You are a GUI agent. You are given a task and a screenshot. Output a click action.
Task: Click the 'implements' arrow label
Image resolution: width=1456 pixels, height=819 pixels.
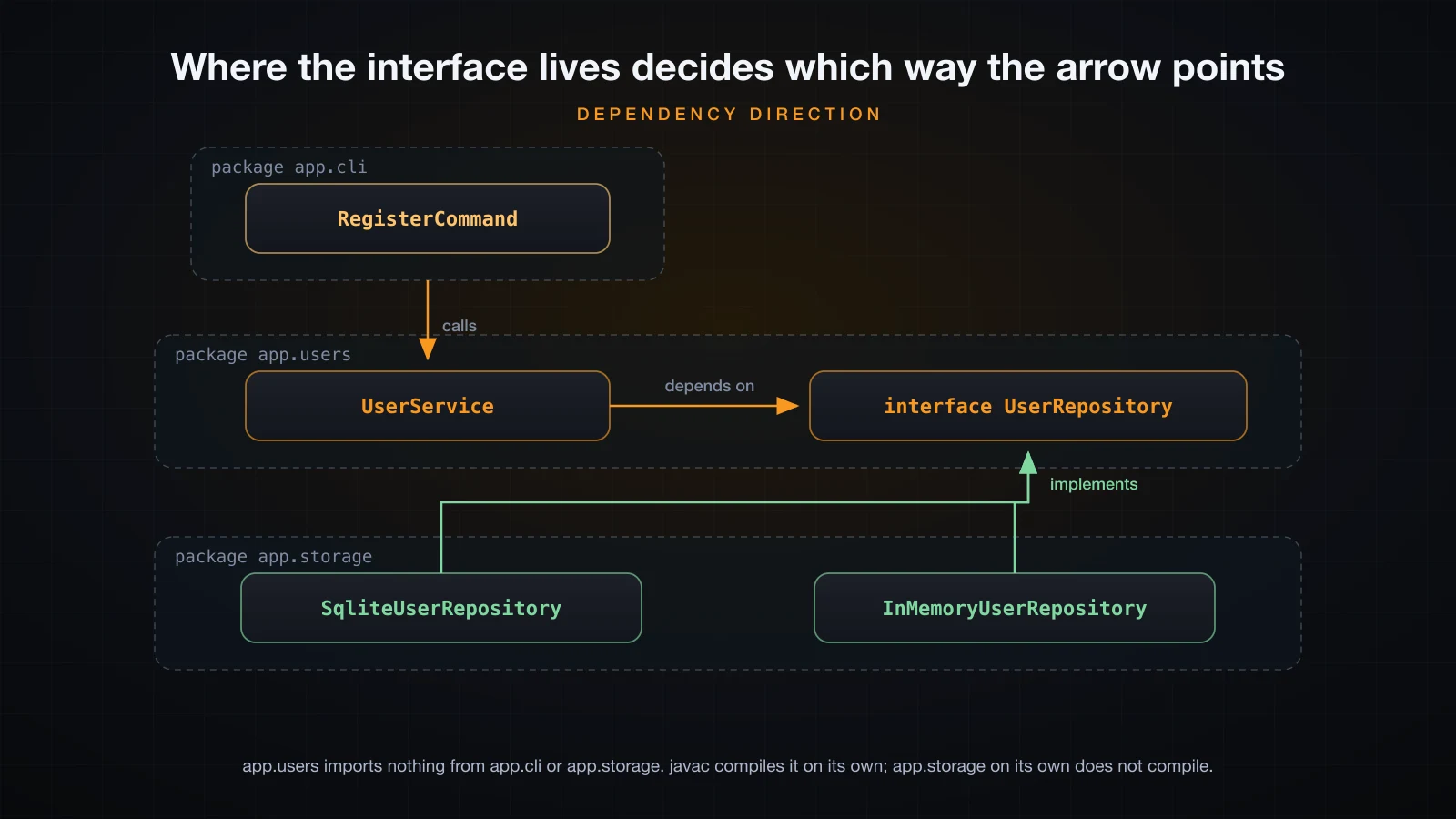1094,484
